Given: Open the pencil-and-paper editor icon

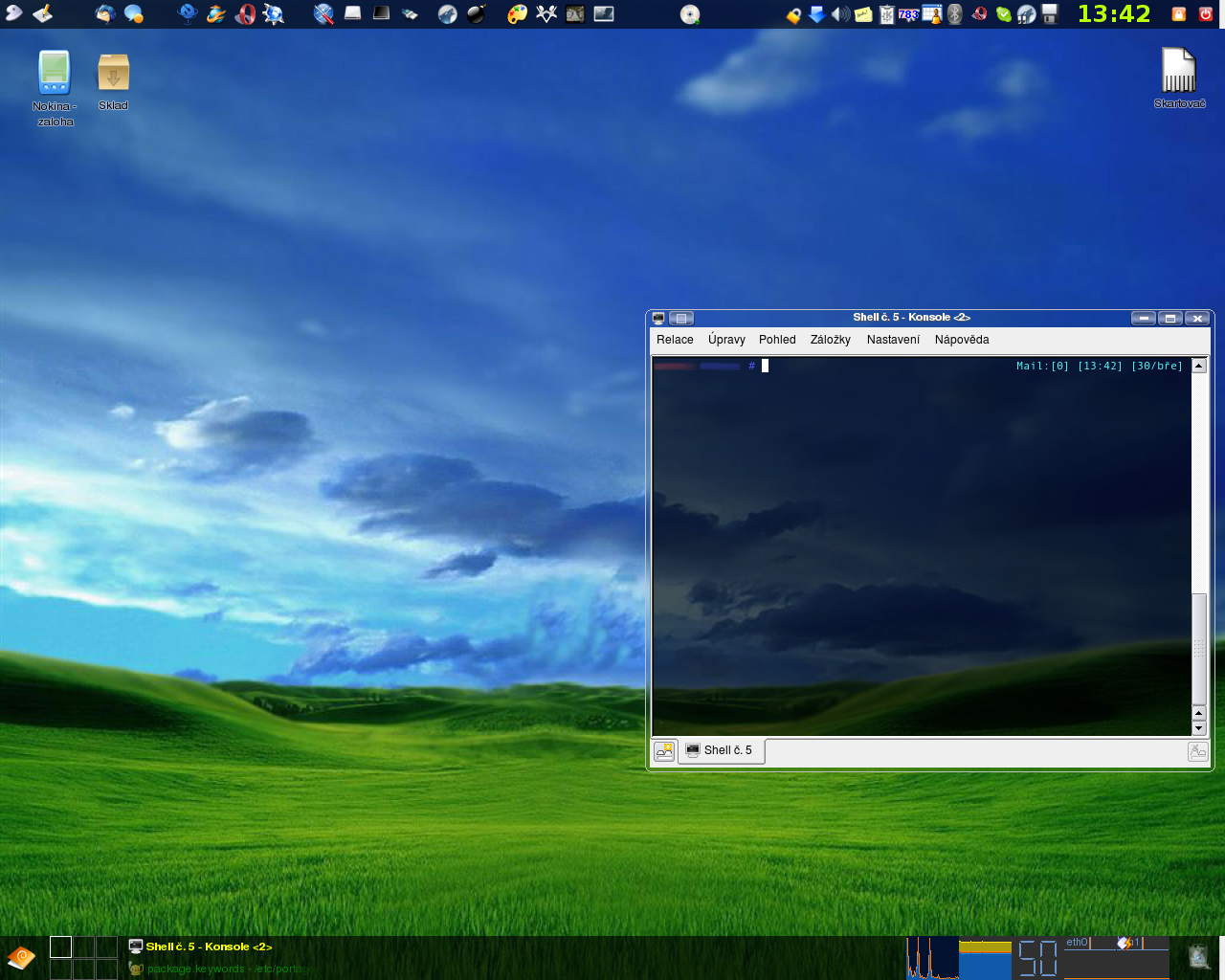Looking at the screenshot, I should pos(43,13).
